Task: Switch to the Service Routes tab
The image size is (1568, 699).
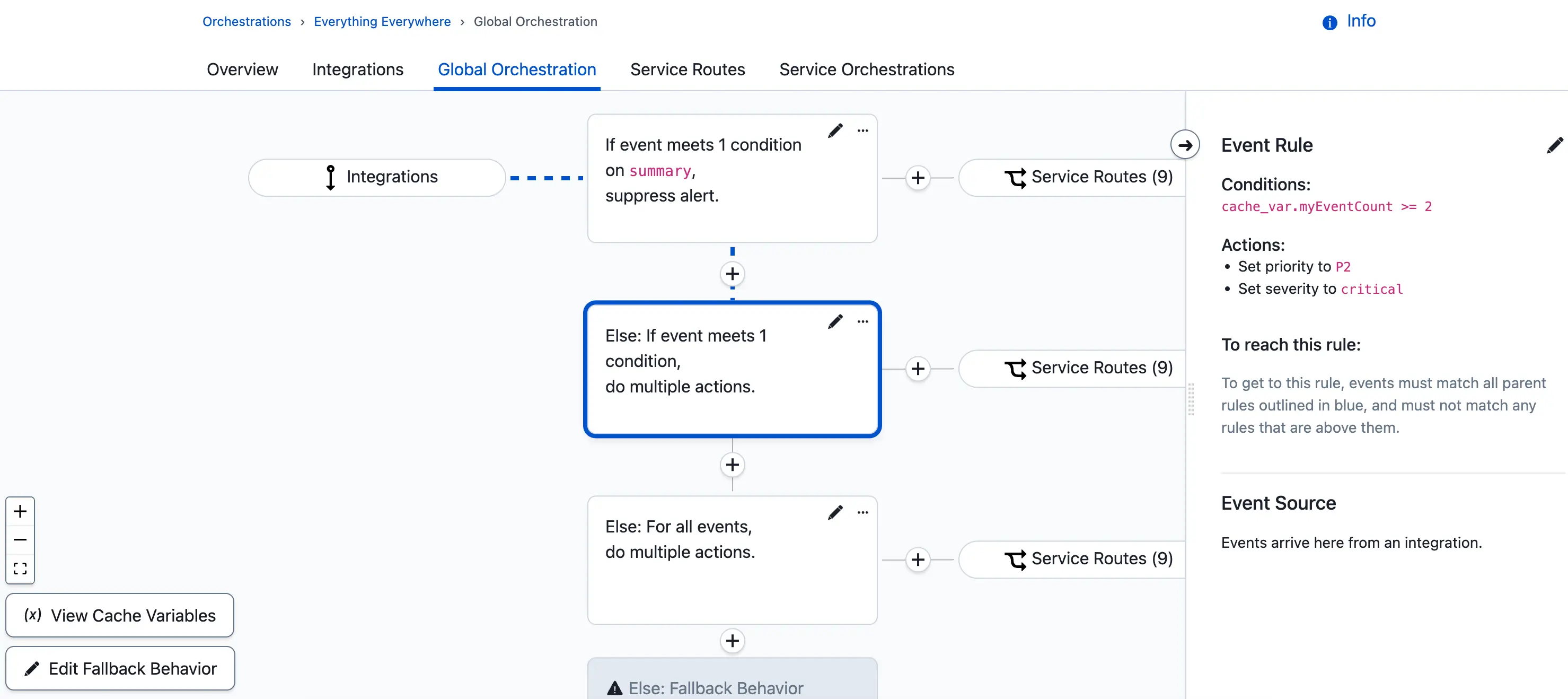Action: point(687,69)
